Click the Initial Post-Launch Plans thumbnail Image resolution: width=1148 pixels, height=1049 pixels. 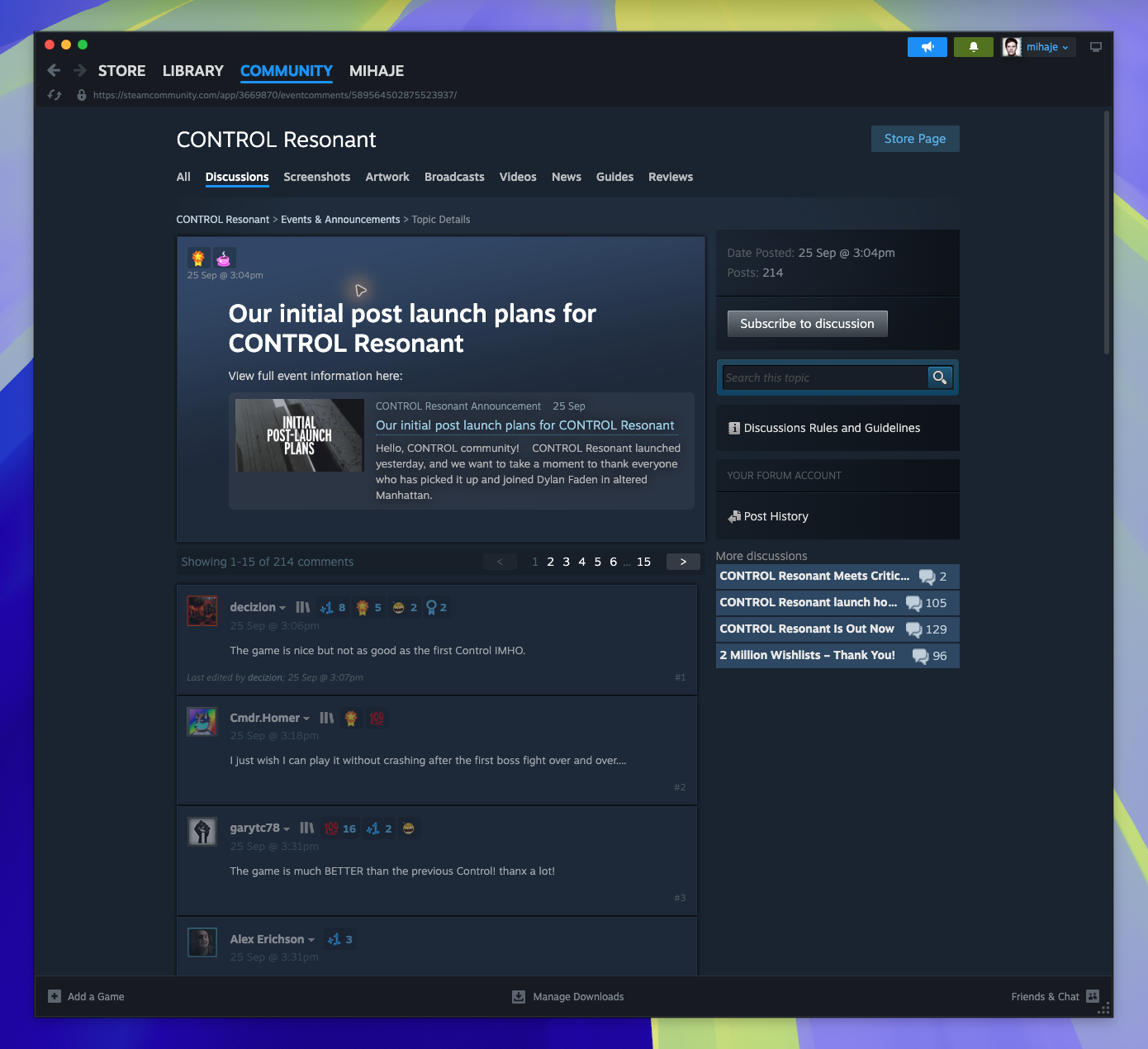300,435
